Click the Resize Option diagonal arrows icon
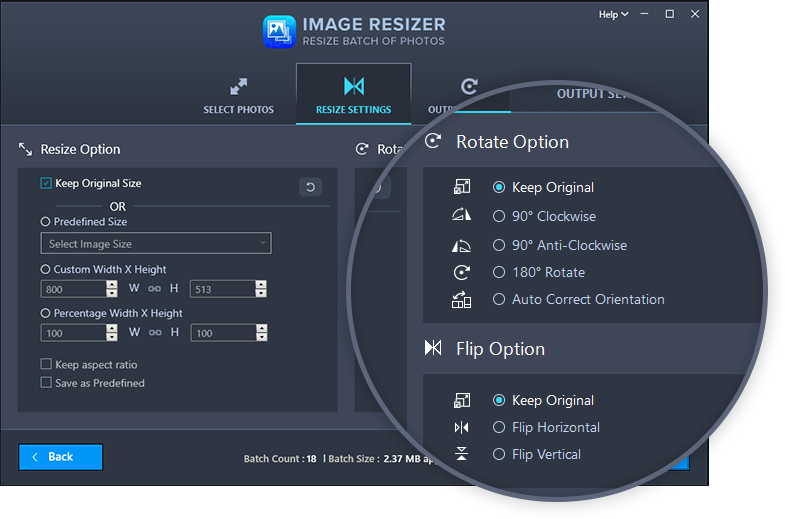This screenshot has height=519, width=785. (26, 149)
